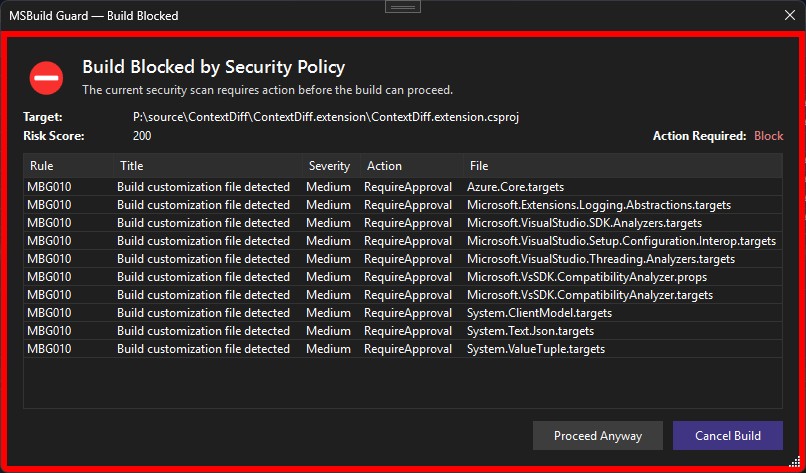This screenshot has width=806, height=473.
Task: Click the red blocked stop icon
Action: [46, 78]
